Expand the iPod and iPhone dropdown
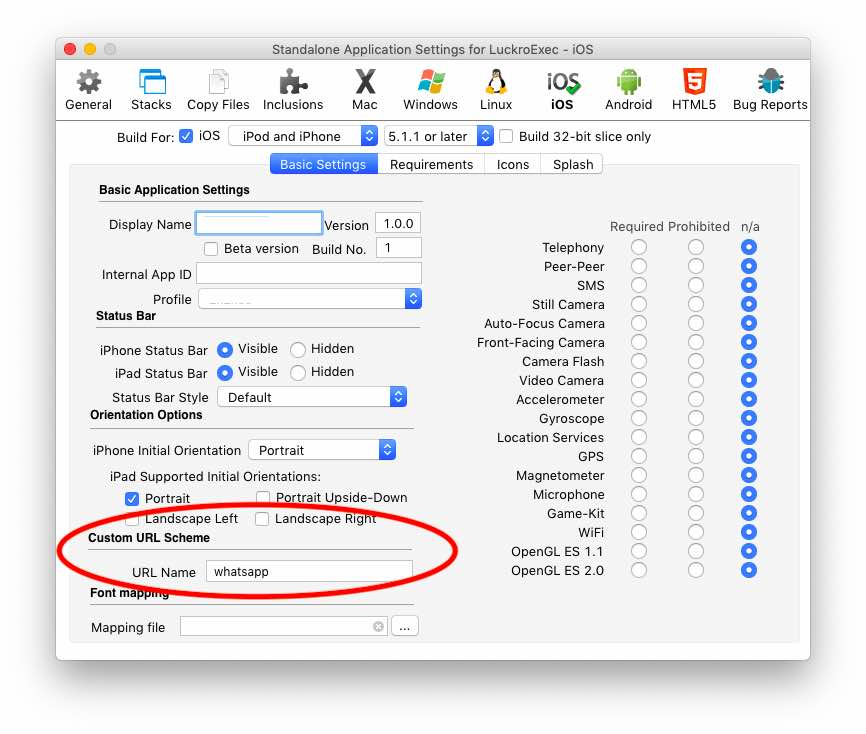Screen dimensions: 866x734 tap(303, 137)
